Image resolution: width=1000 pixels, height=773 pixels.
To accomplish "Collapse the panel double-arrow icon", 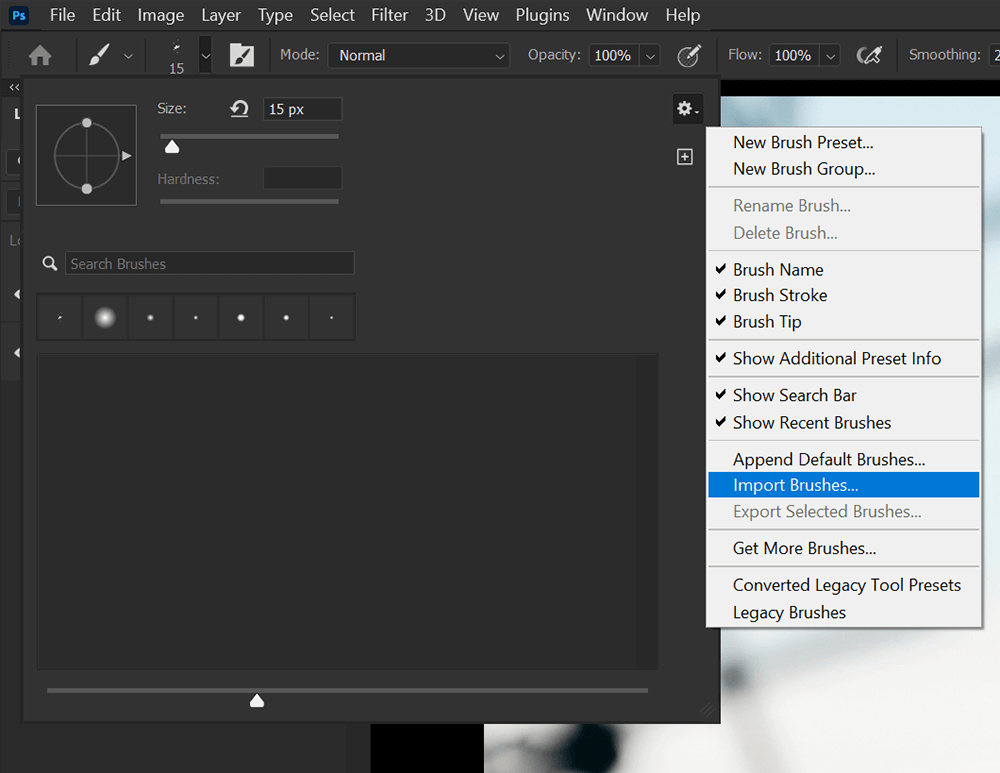I will click(x=14, y=87).
